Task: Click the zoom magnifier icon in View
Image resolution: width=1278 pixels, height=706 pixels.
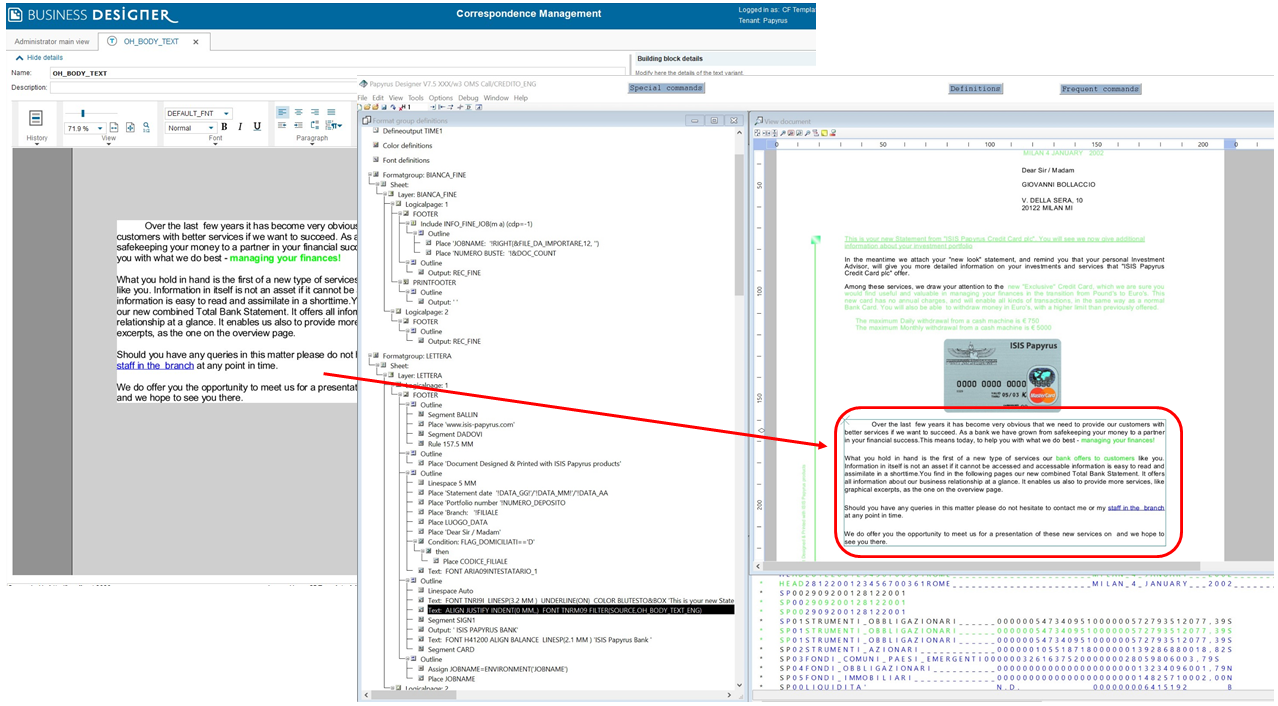Action: (146, 128)
